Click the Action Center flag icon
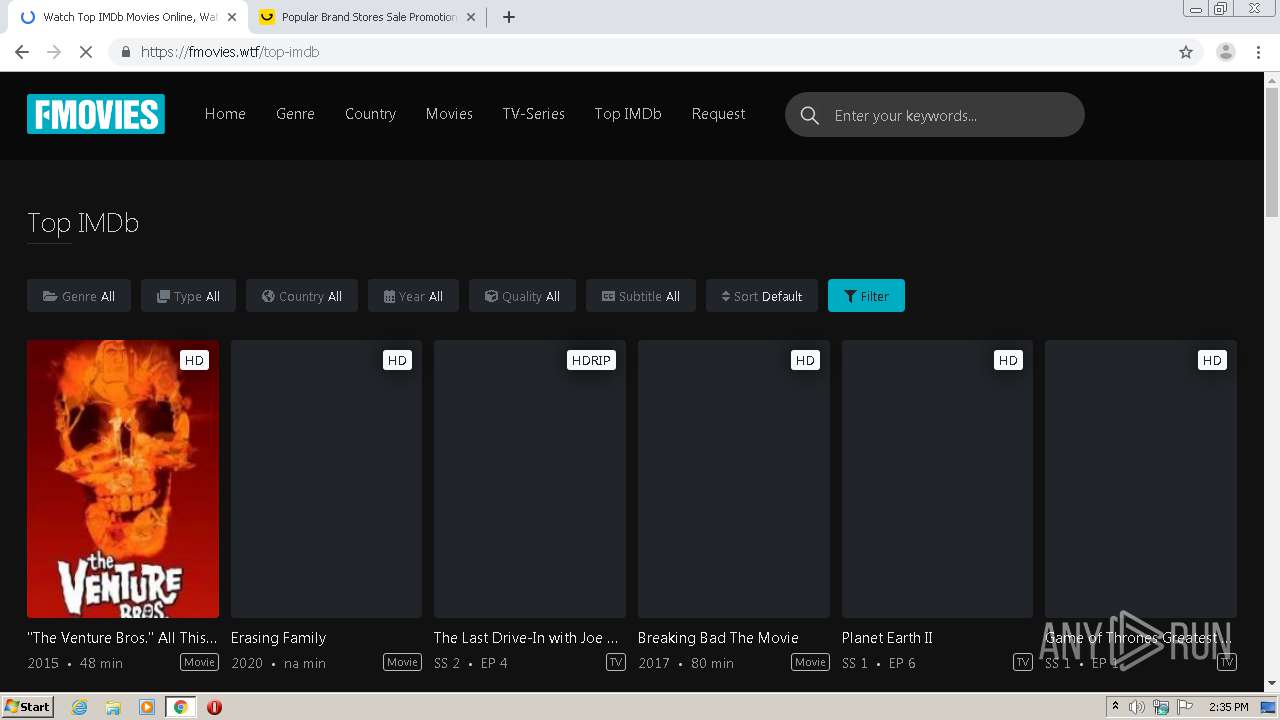The width and height of the screenshot is (1280, 720). [x=1185, y=707]
